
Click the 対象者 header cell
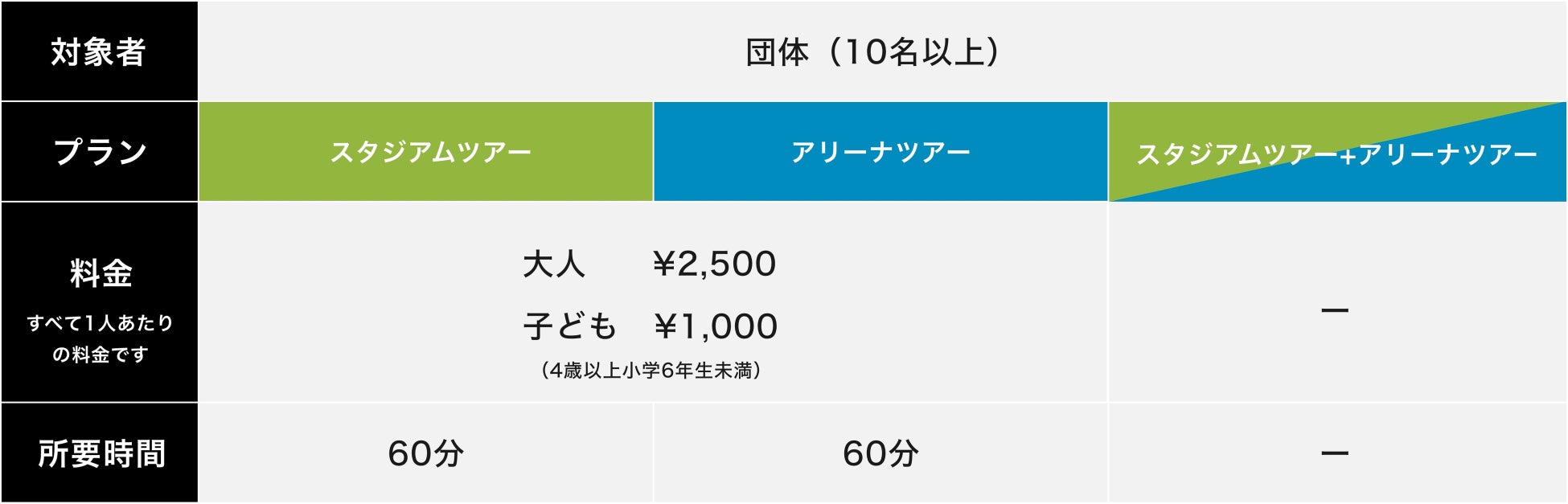[x=98, y=52]
